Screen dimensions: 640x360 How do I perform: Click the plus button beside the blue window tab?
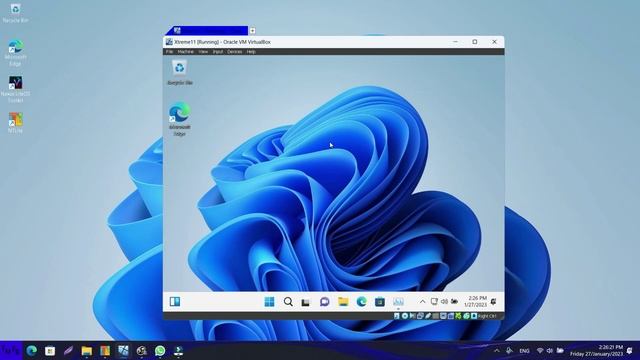252,31
